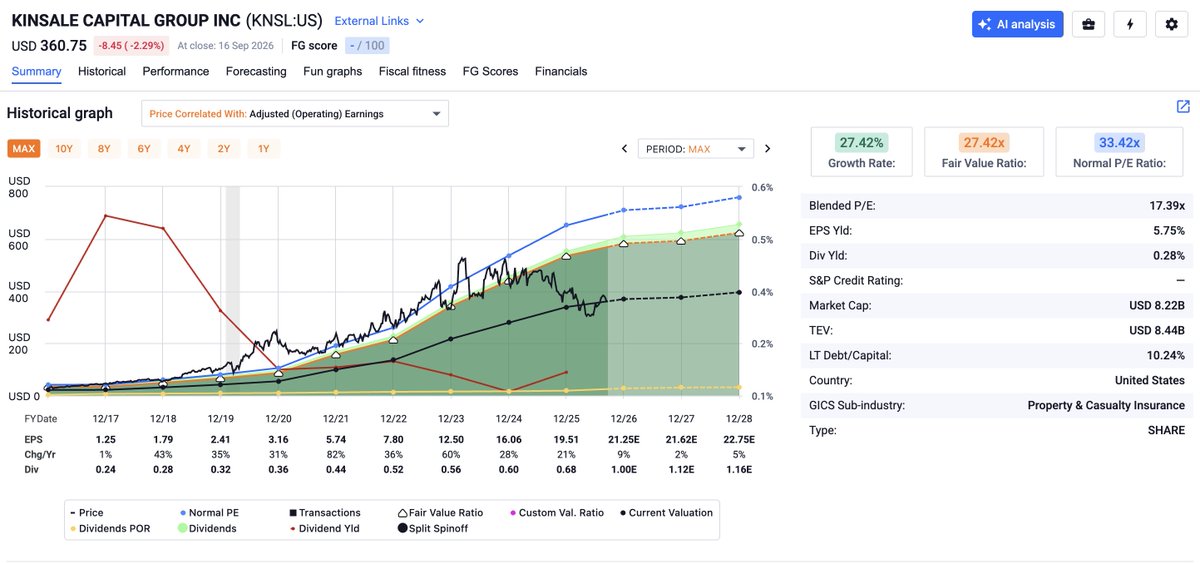The width and height of the screenshot is (1200, 564).
Task: Select the 10Y time range
Action: point(64,149)
